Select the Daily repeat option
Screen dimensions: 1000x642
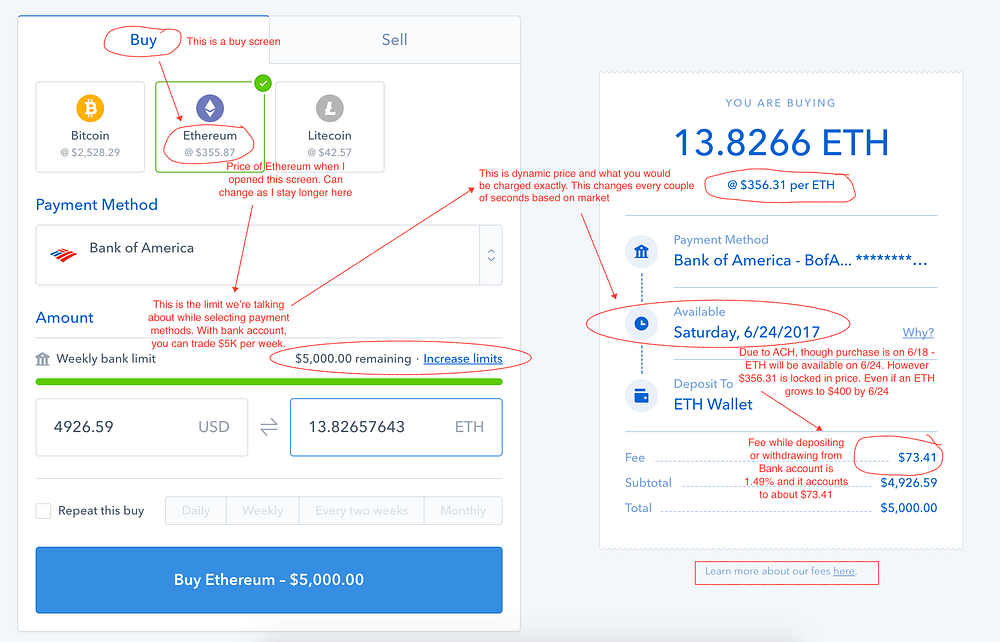coord(196,511)
